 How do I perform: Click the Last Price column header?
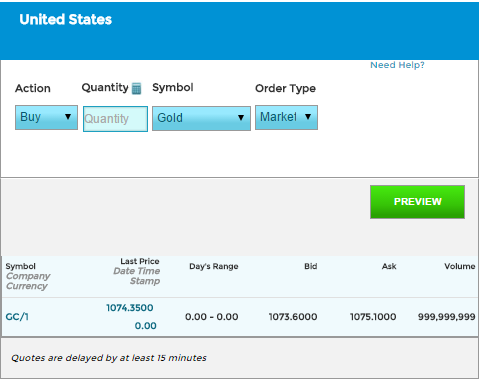click(140, 261)
